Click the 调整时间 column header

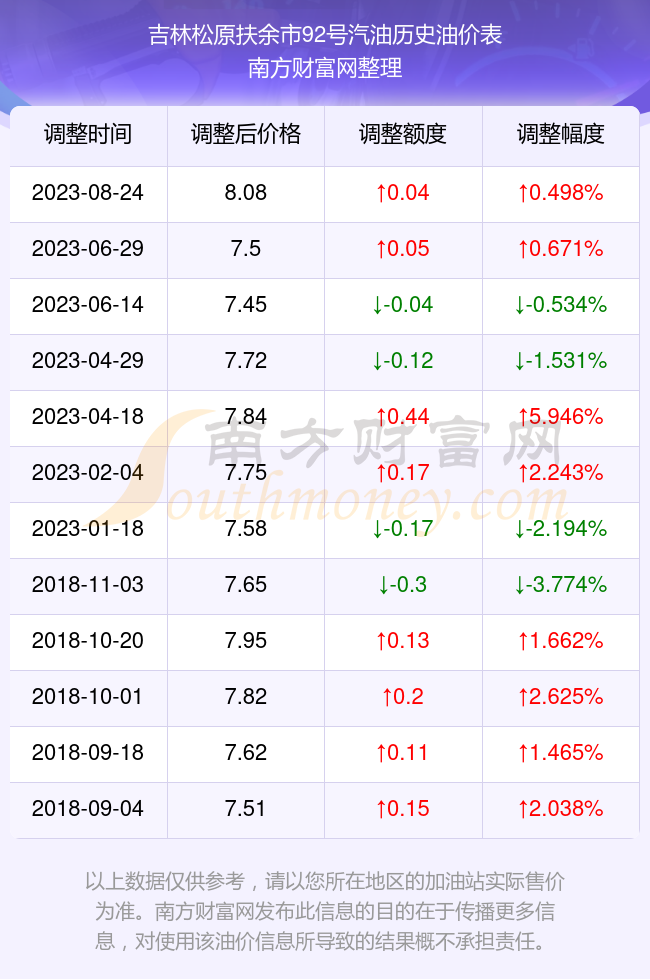coord(88,134)
